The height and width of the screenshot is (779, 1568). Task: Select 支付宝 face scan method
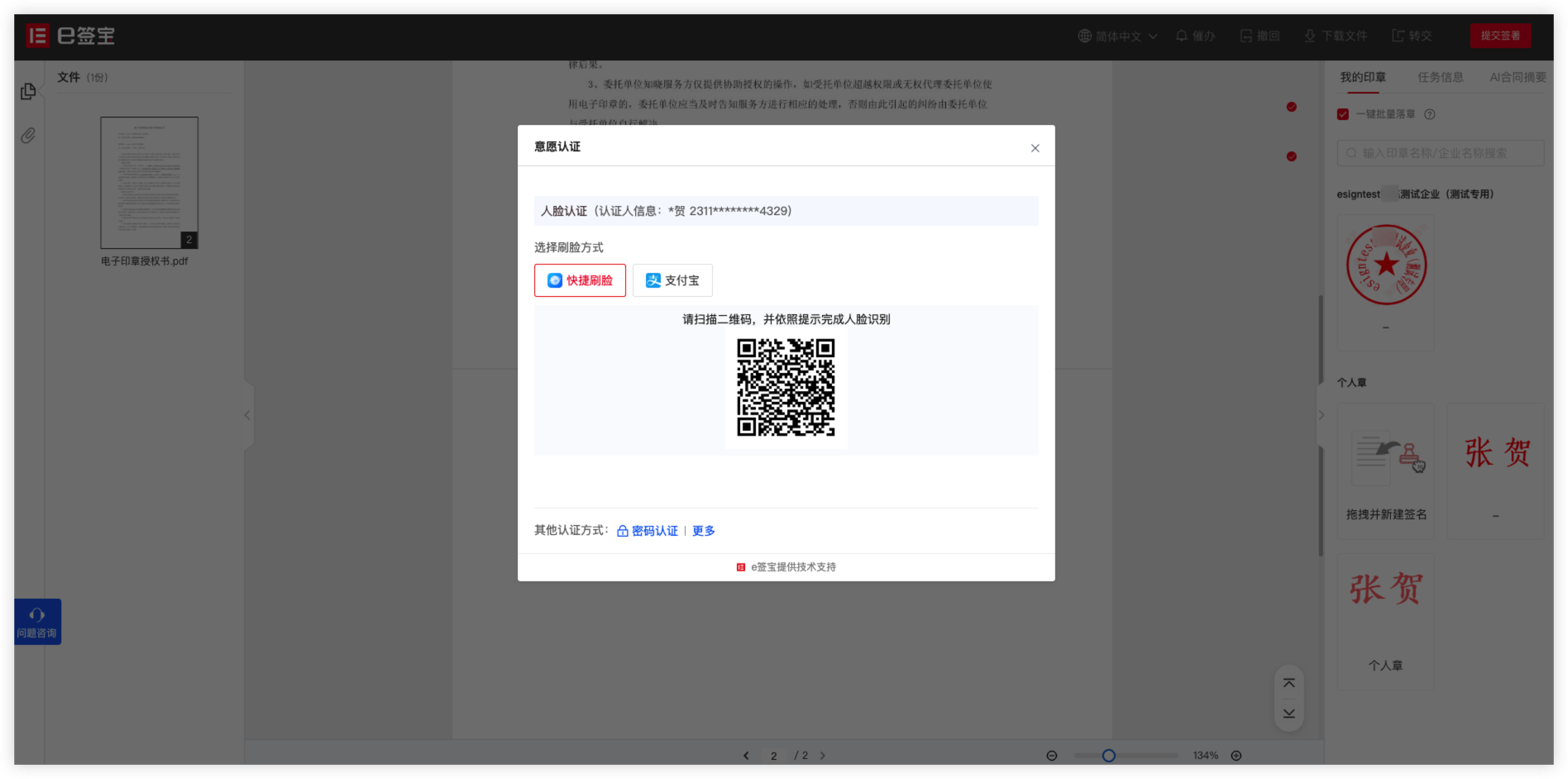pyautogui.click(x=672, y=280)
